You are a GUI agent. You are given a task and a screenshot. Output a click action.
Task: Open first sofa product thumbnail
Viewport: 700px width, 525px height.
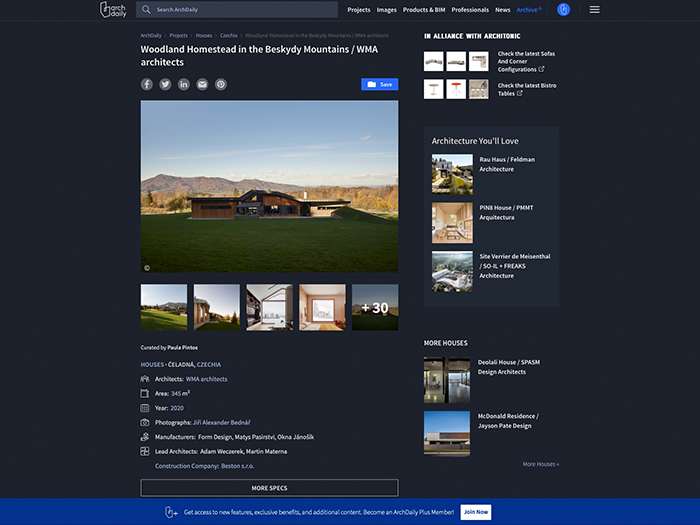point(433,61)
